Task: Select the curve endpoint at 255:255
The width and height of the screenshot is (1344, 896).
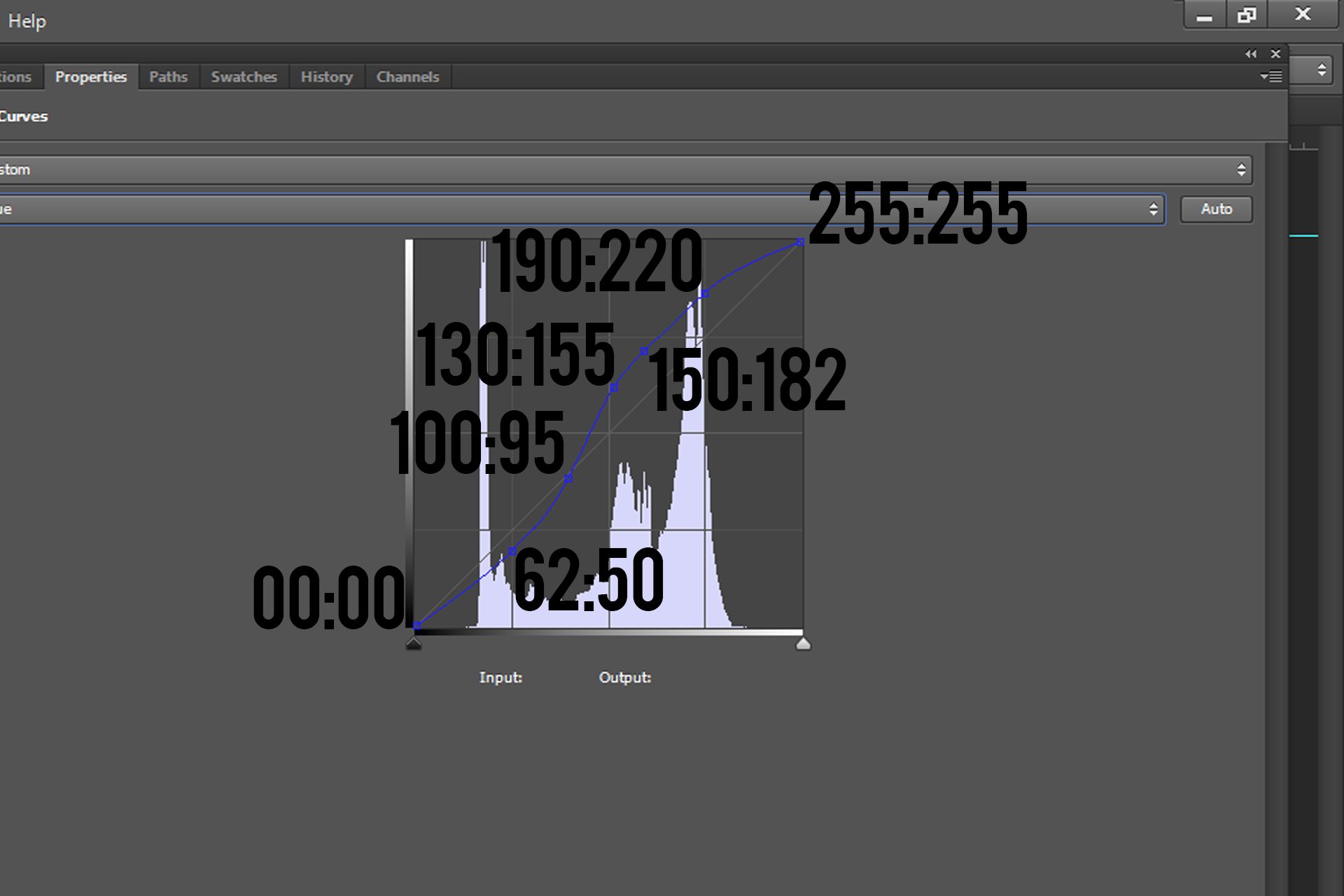Action: point(801,242)
